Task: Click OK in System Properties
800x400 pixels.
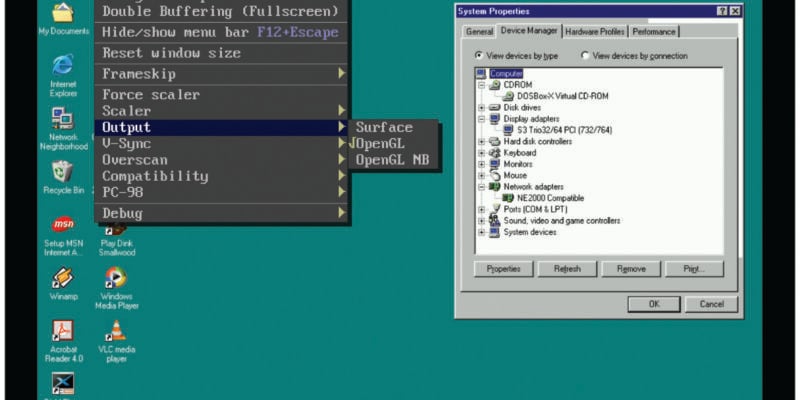Action: (654, 304)
